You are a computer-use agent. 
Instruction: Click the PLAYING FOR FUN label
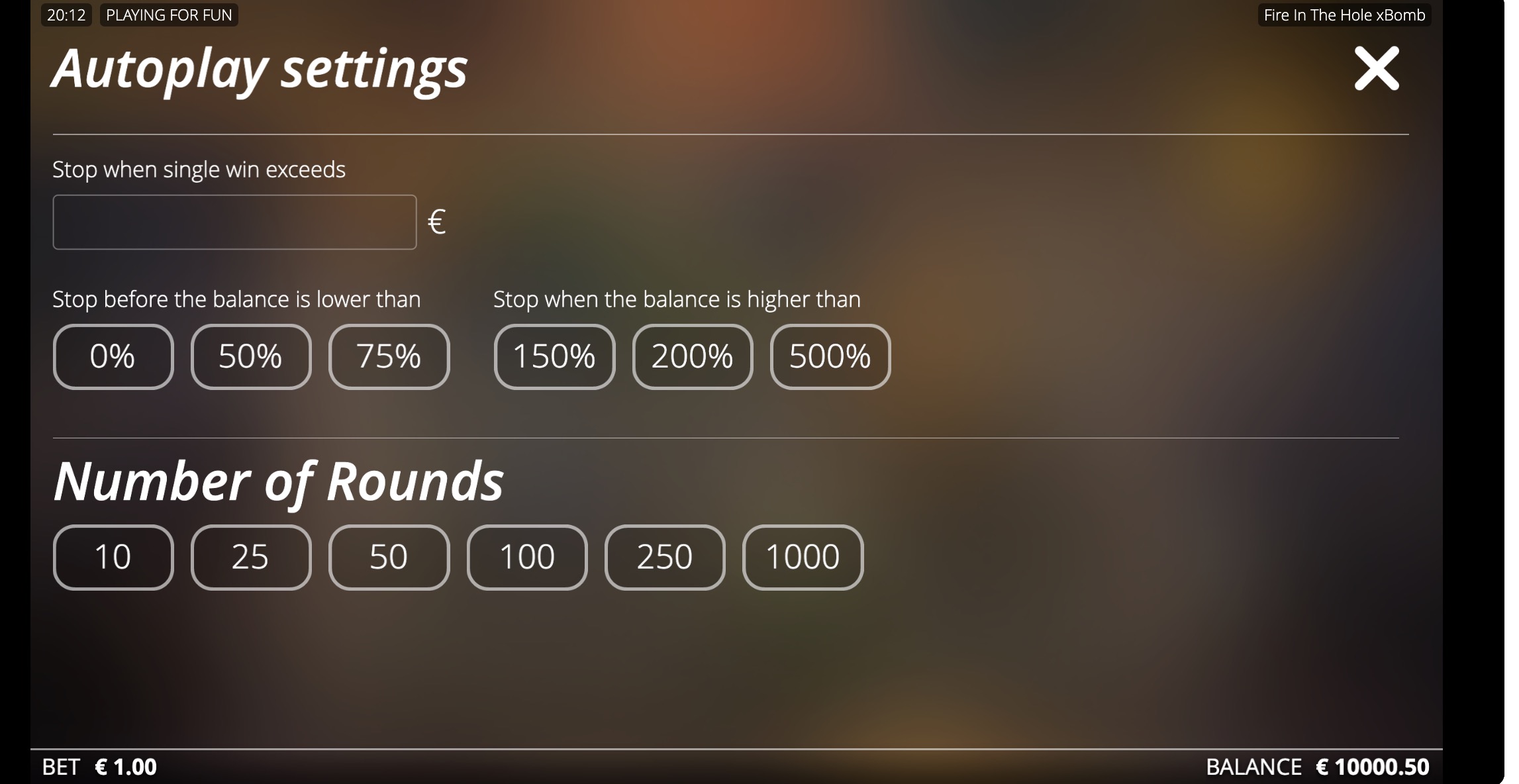[169, 15]
